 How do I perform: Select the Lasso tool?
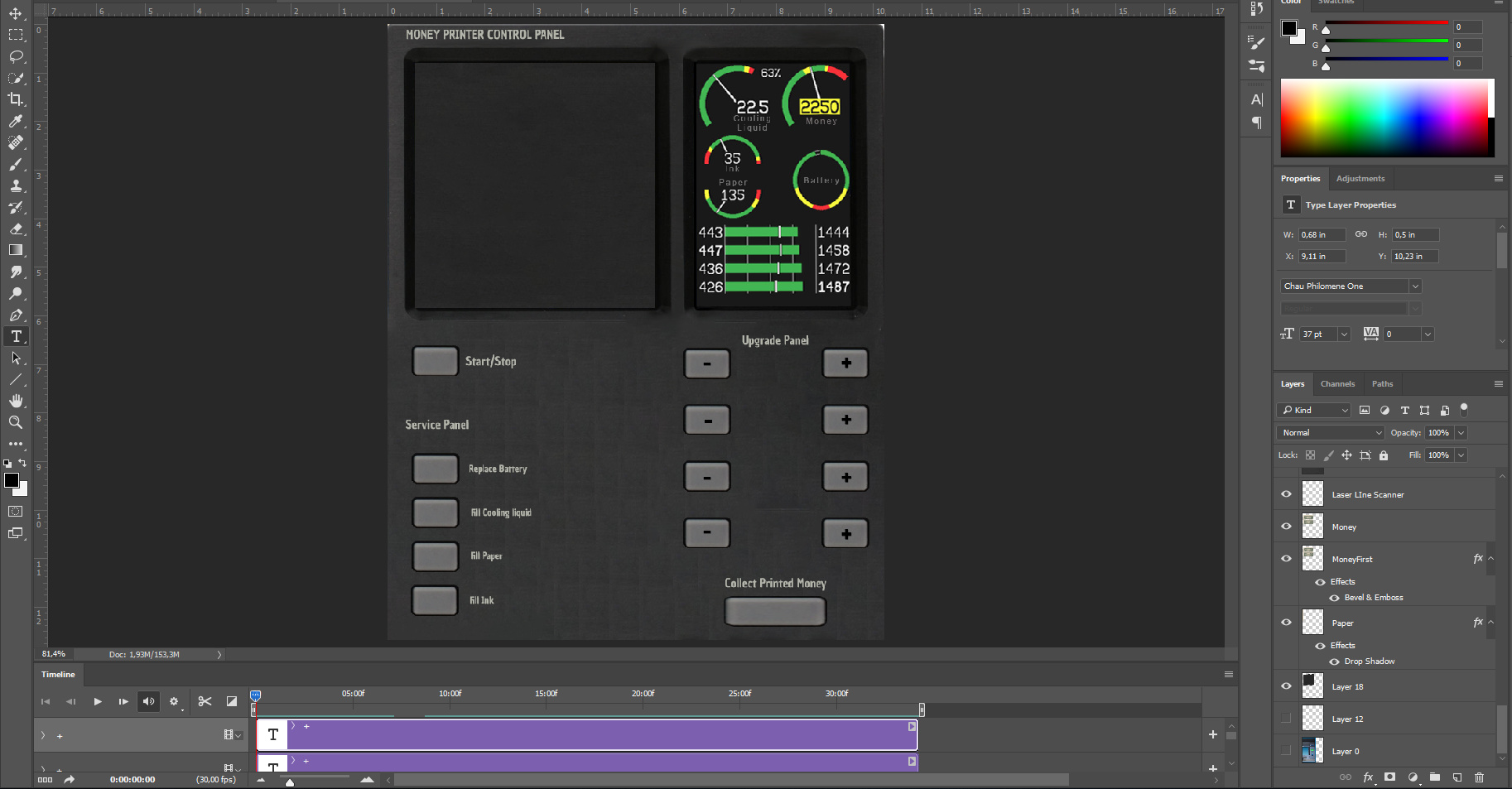point(16,56)
